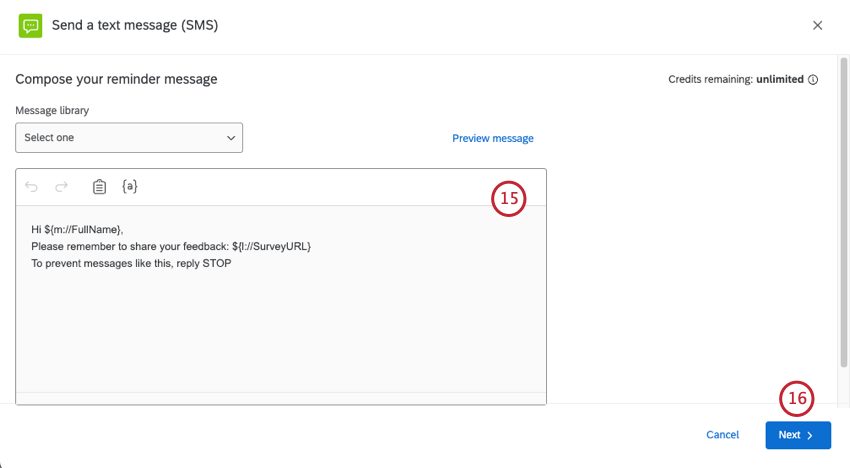
Task: Click the red step 16 marker
Action: [x=796, y=399]
